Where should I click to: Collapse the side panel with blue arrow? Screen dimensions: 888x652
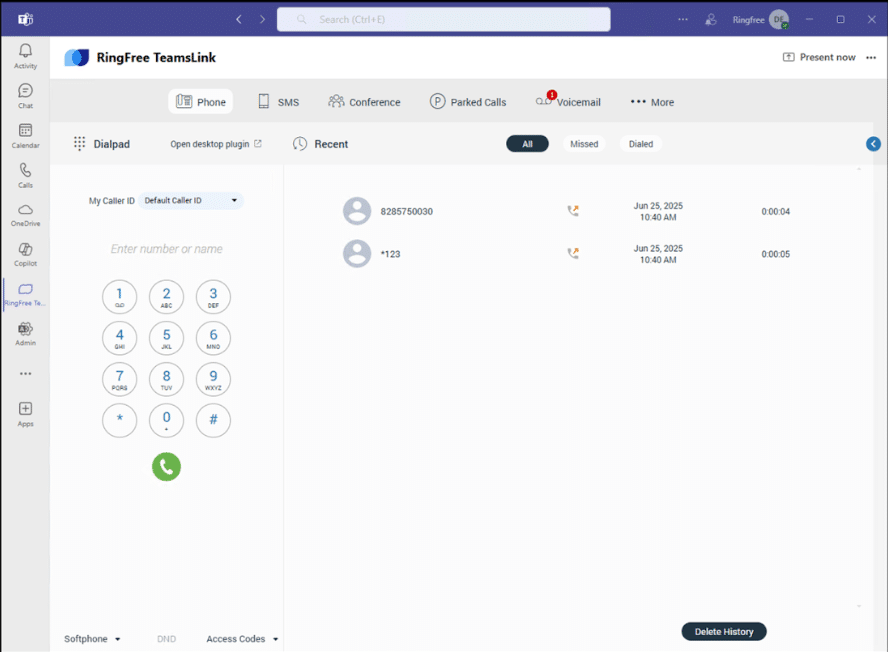tap(873, 144)
